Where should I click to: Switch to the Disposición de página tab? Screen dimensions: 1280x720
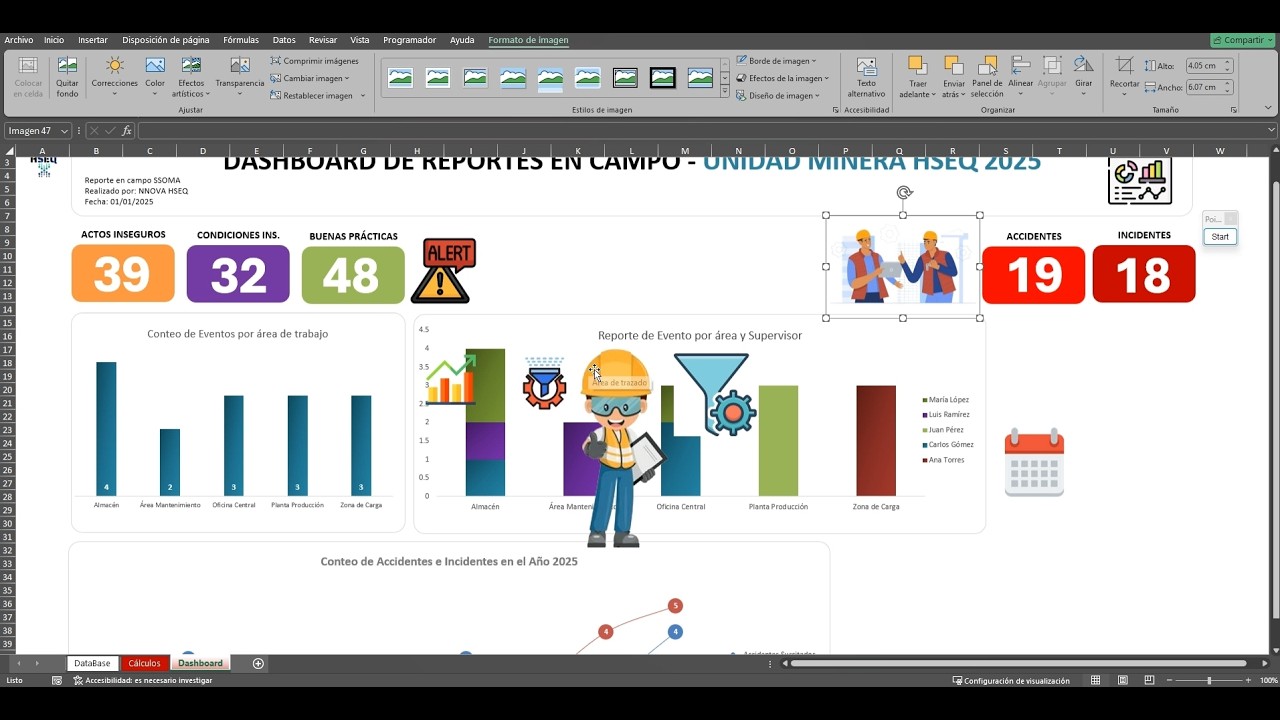pos(166,40)
